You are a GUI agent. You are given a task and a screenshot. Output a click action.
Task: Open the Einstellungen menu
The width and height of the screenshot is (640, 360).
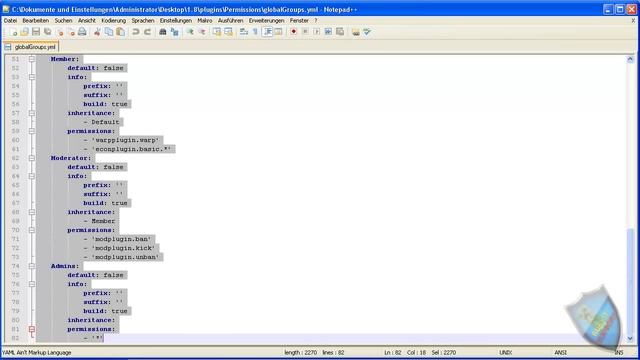coord(176,20)
